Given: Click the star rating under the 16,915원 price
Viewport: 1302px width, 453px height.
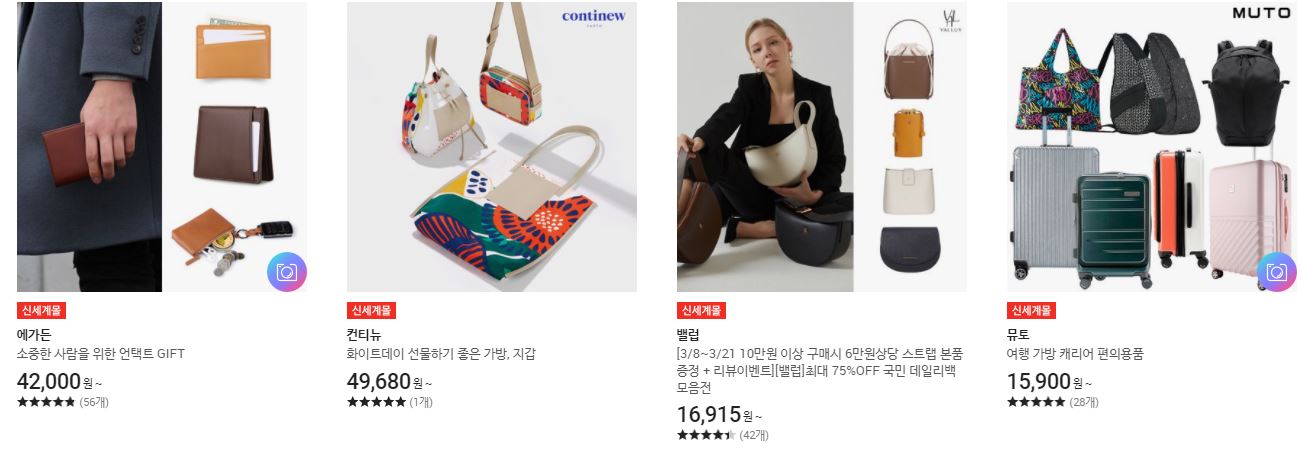Looking at the screenshot, I should click(706, 435).
